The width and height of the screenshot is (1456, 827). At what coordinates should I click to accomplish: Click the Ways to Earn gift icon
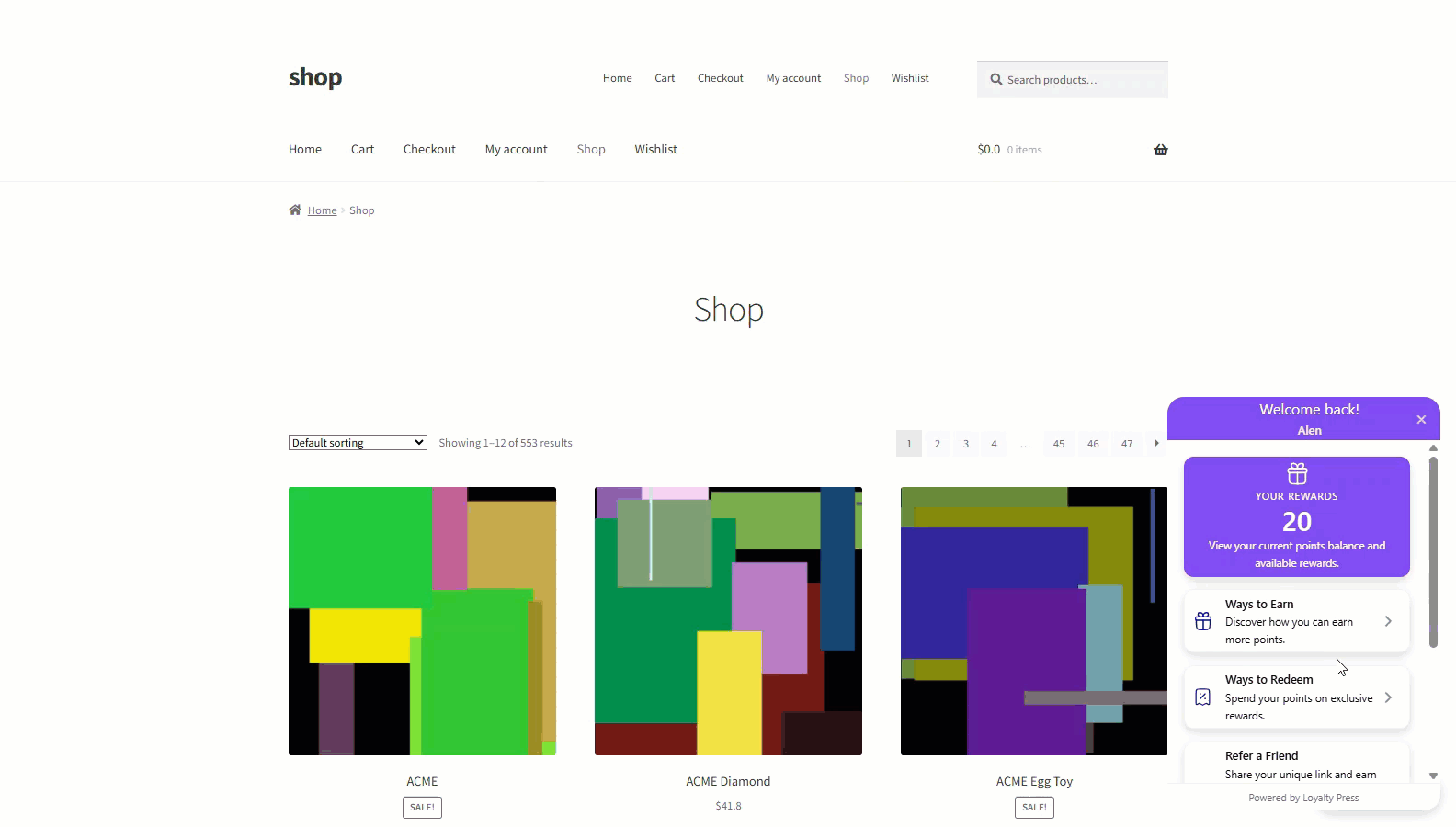coord(1203,622)
